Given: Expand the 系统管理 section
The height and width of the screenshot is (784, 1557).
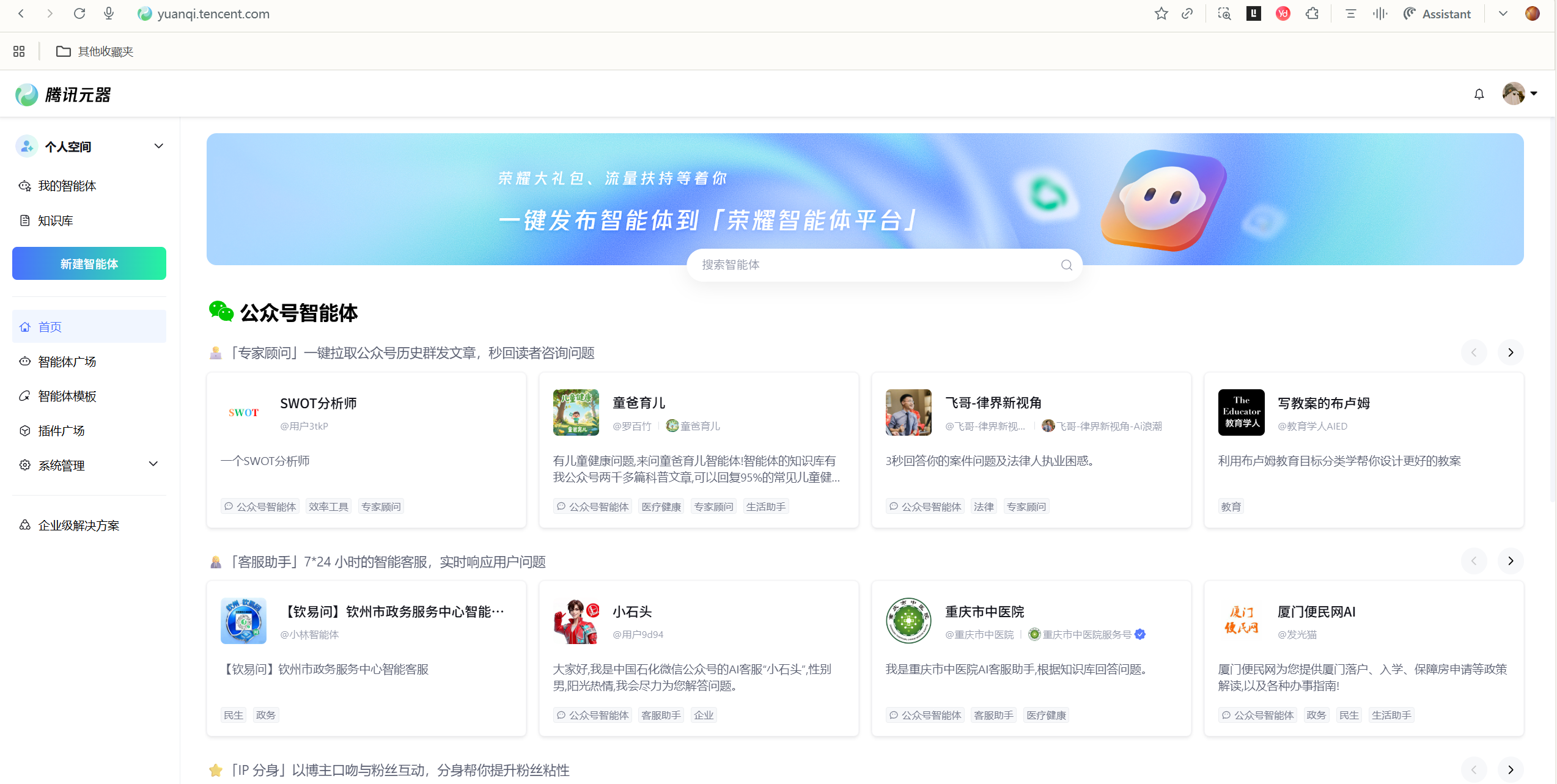Looking at the screenshot, I should (x=153, y=464).
